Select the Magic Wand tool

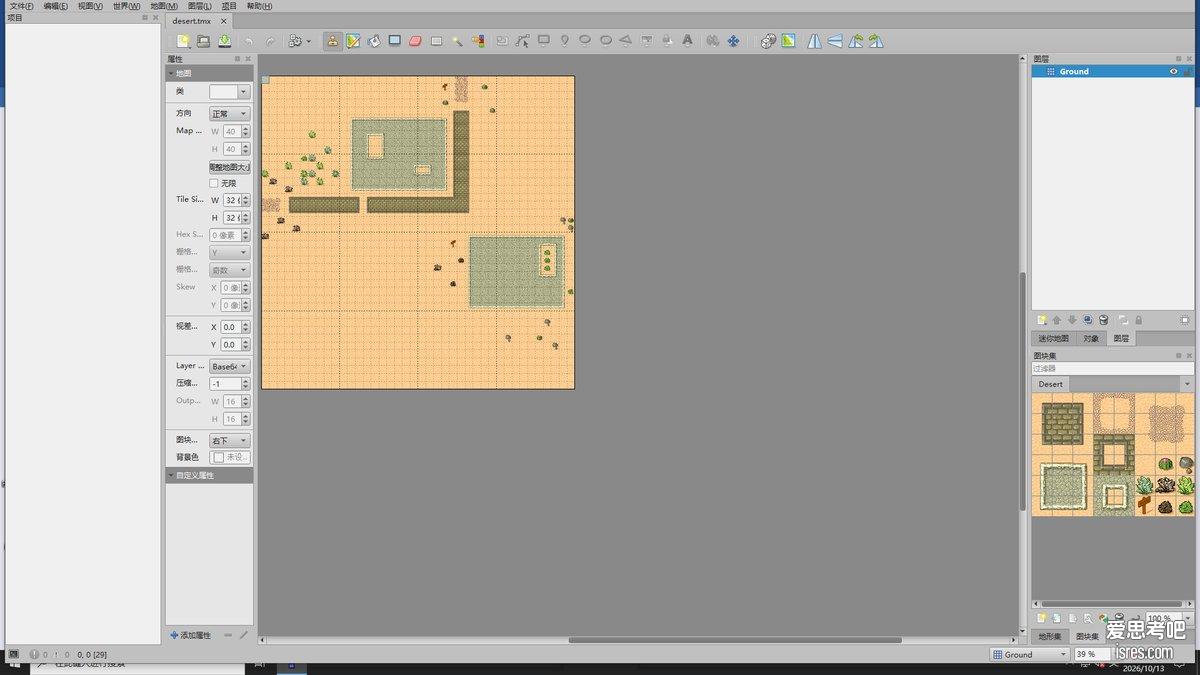457,41
